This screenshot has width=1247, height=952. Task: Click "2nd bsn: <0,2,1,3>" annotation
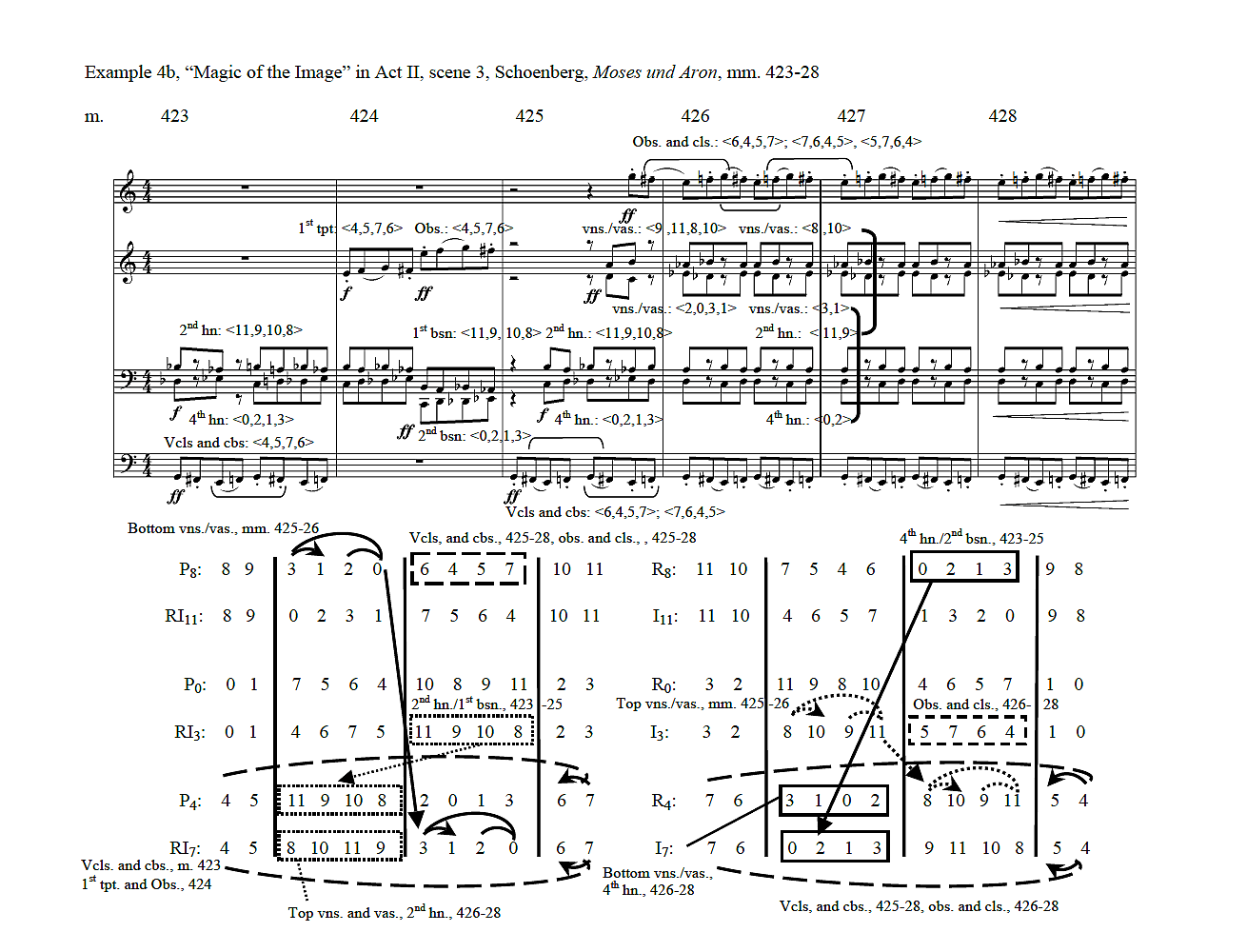tap(475, 435)
